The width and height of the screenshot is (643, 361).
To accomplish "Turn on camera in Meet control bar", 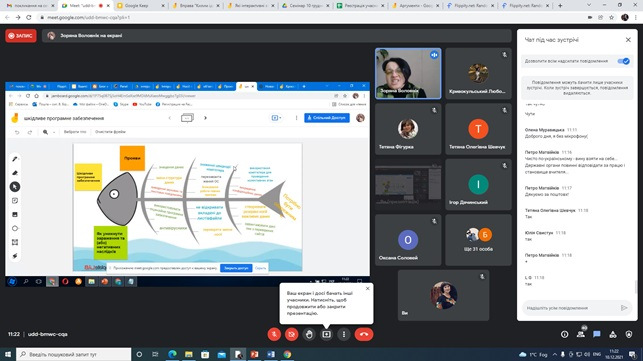I will pos(292,334).
